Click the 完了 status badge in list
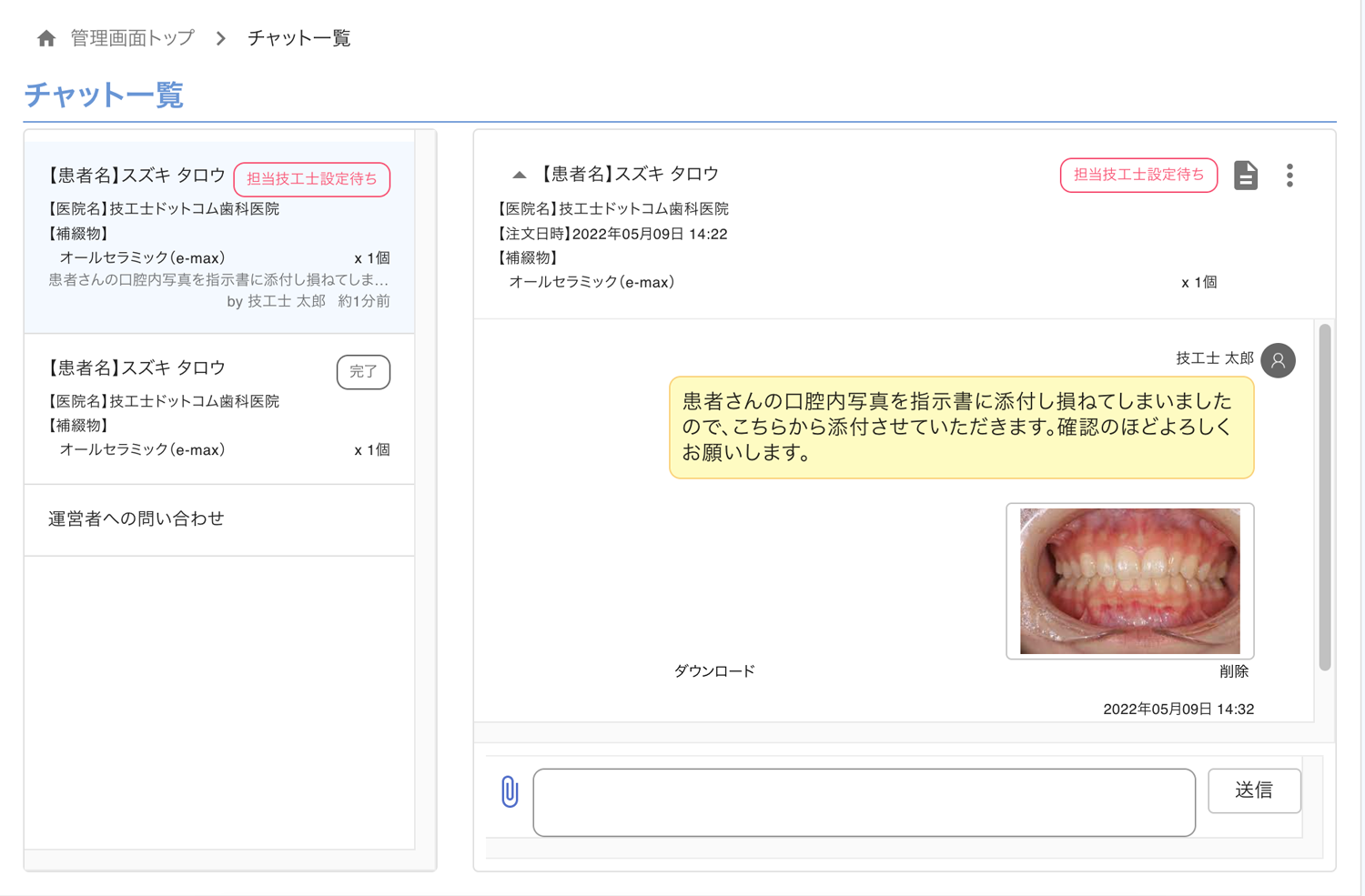1365x896 pixels. [363, 371]
